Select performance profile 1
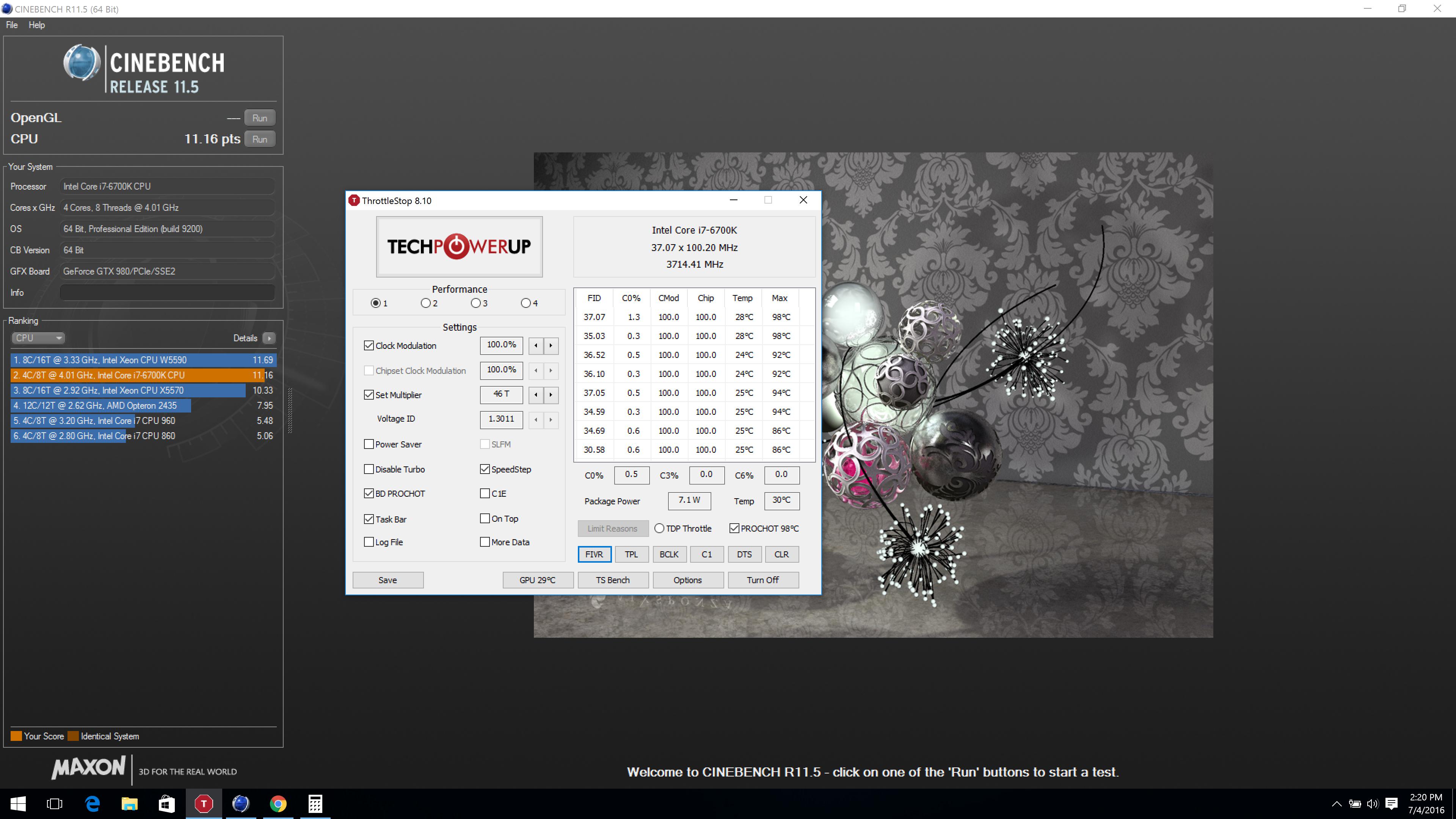 [375, 303]
